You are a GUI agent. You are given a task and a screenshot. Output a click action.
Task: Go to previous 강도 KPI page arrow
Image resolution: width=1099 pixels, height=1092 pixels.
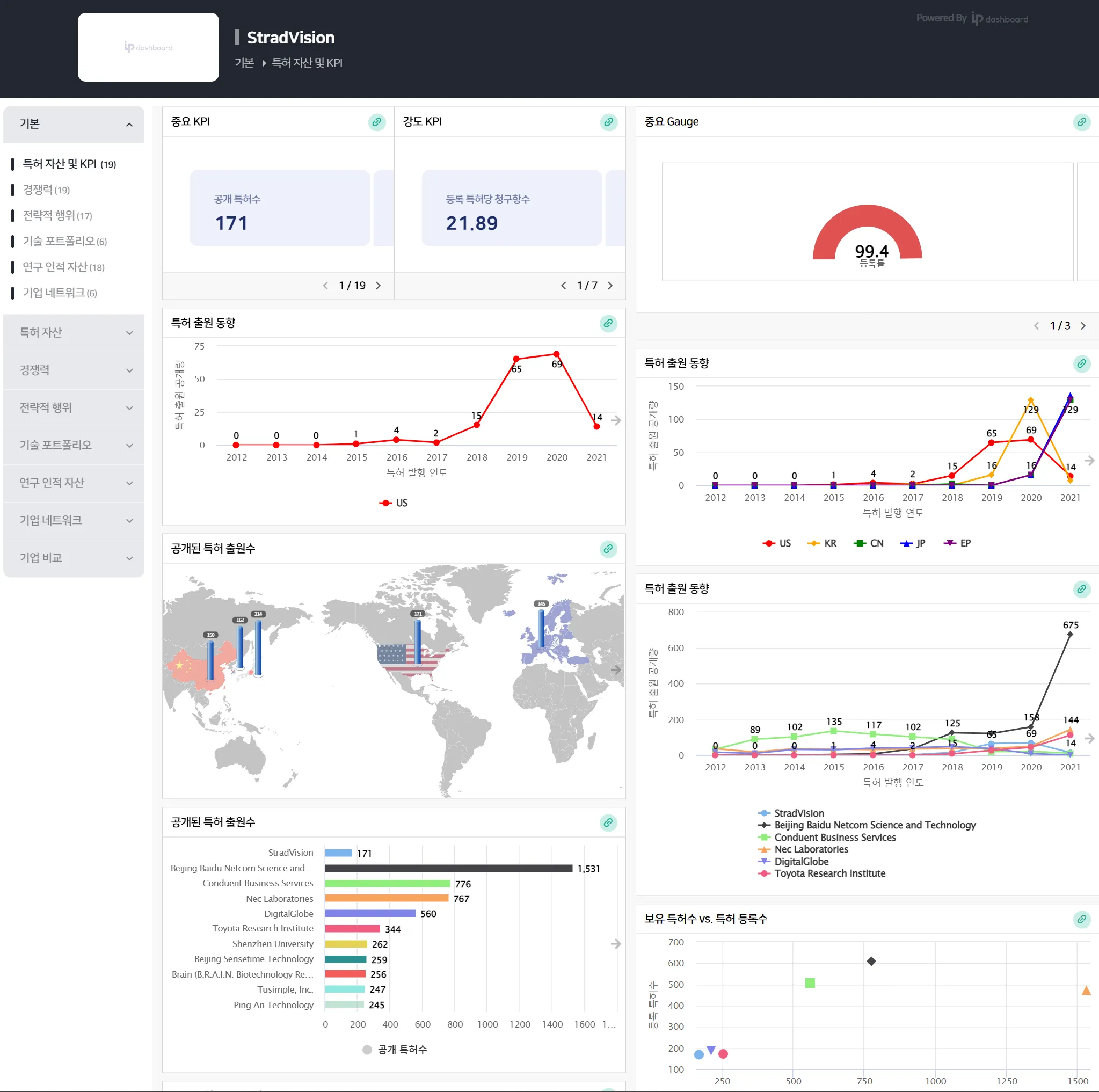click(x=563, y=286)
